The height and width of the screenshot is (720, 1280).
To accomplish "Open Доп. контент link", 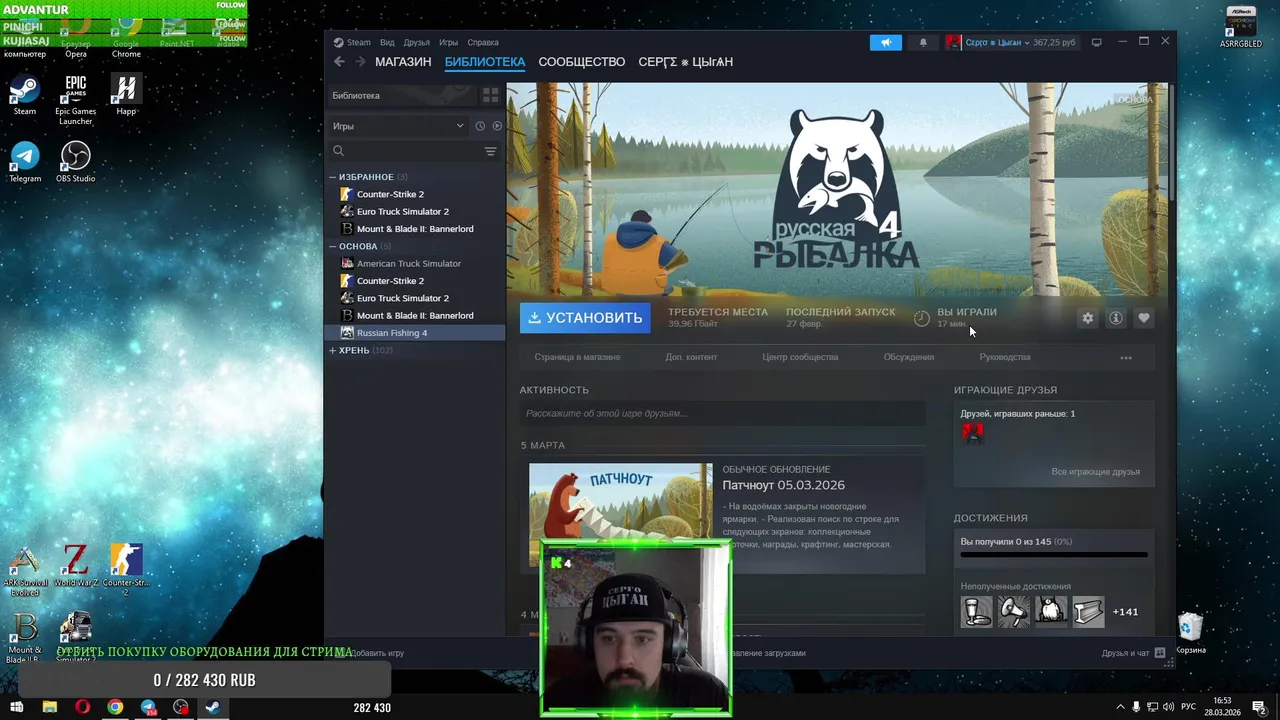I will (691, 357).
